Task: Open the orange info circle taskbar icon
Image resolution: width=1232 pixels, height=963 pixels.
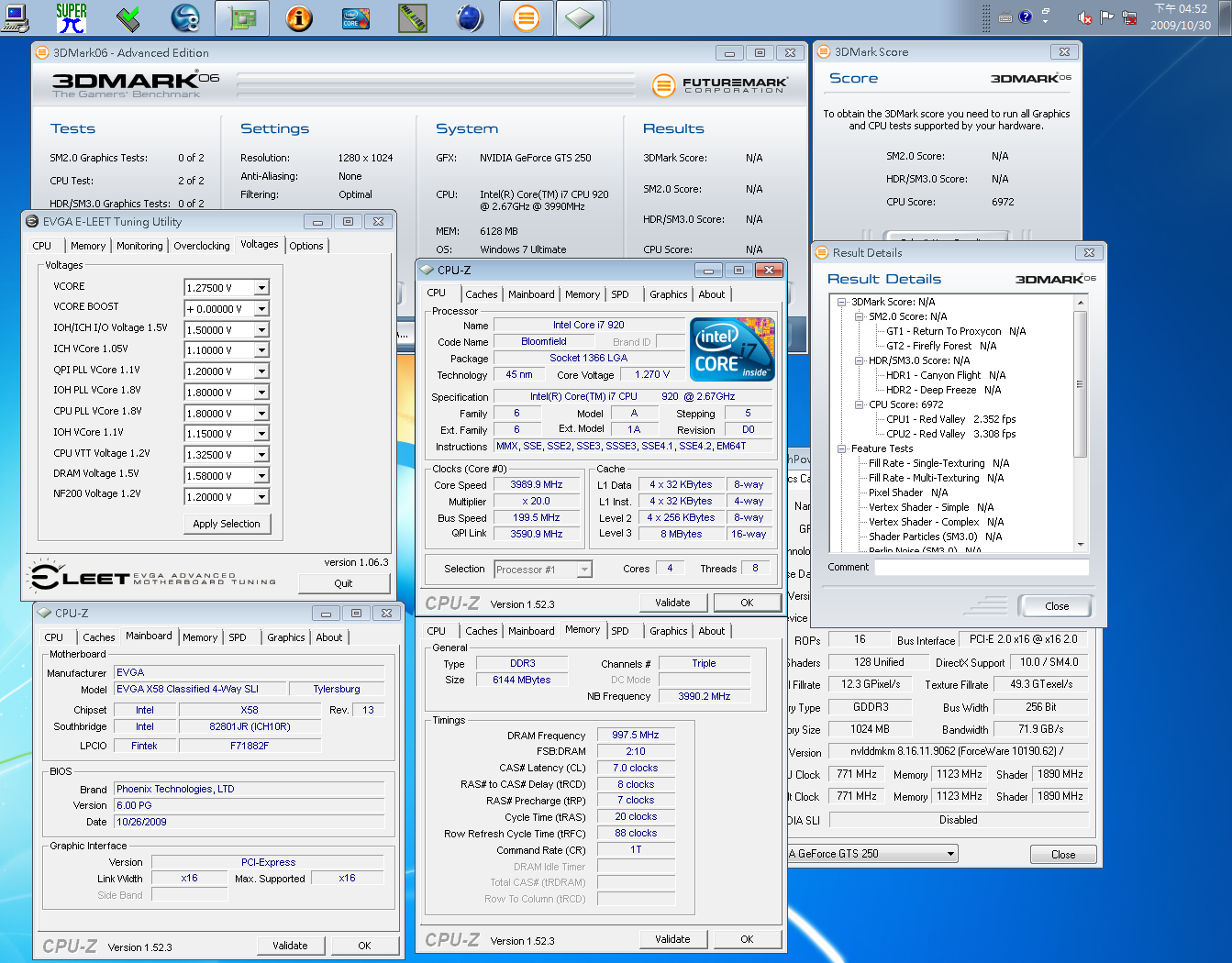Action: pyautogui.click(x=299, y=17)
